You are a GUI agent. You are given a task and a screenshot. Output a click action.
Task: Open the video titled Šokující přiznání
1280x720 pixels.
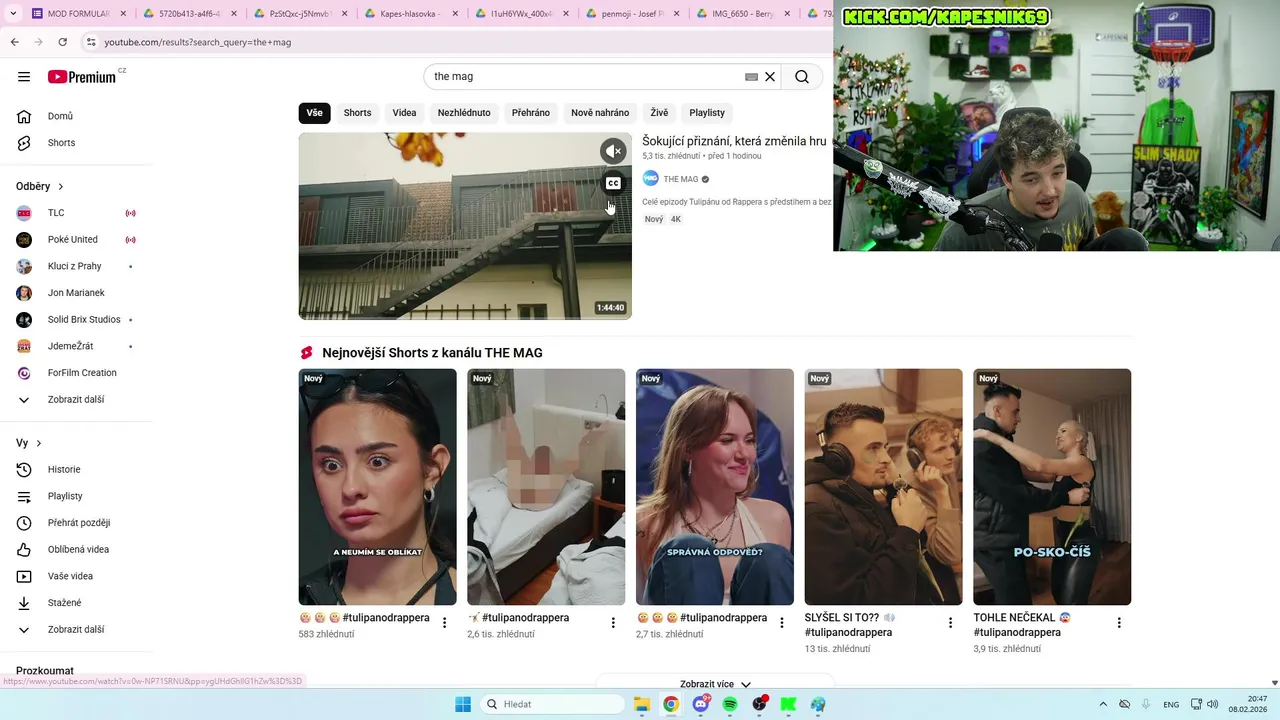point(734,141)
